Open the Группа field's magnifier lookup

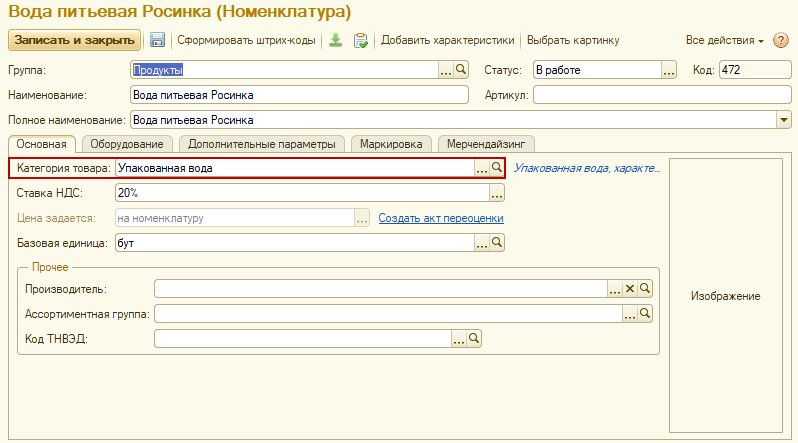click(x=461, y=70)
